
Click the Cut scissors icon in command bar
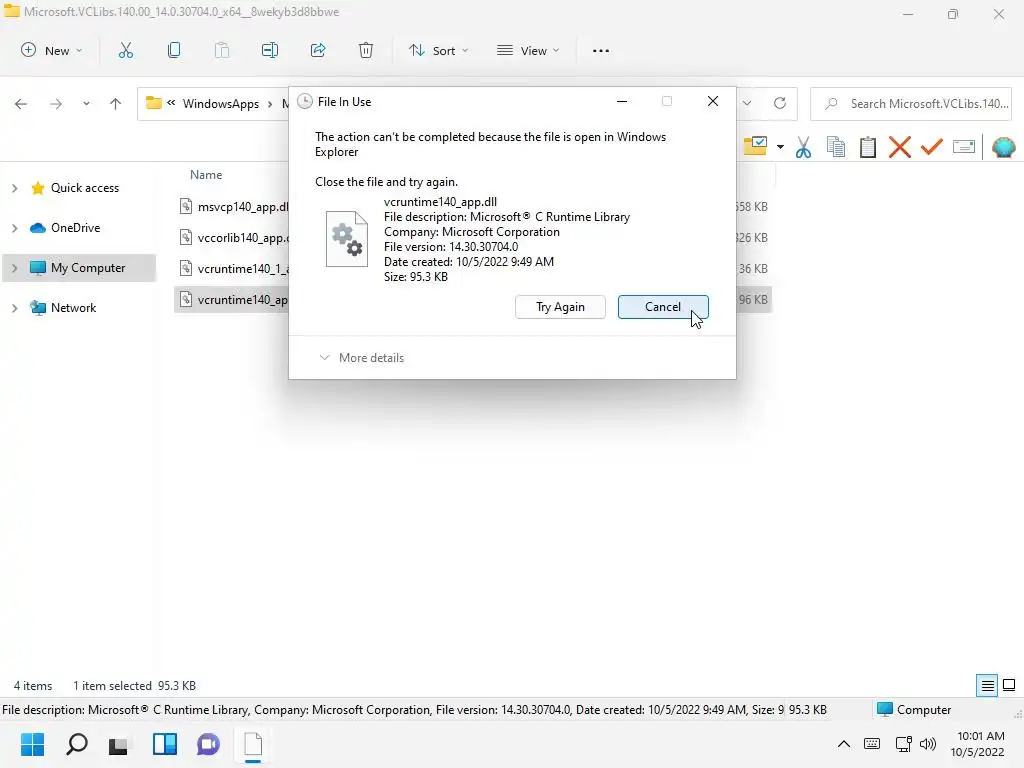[x=125, y=50]
